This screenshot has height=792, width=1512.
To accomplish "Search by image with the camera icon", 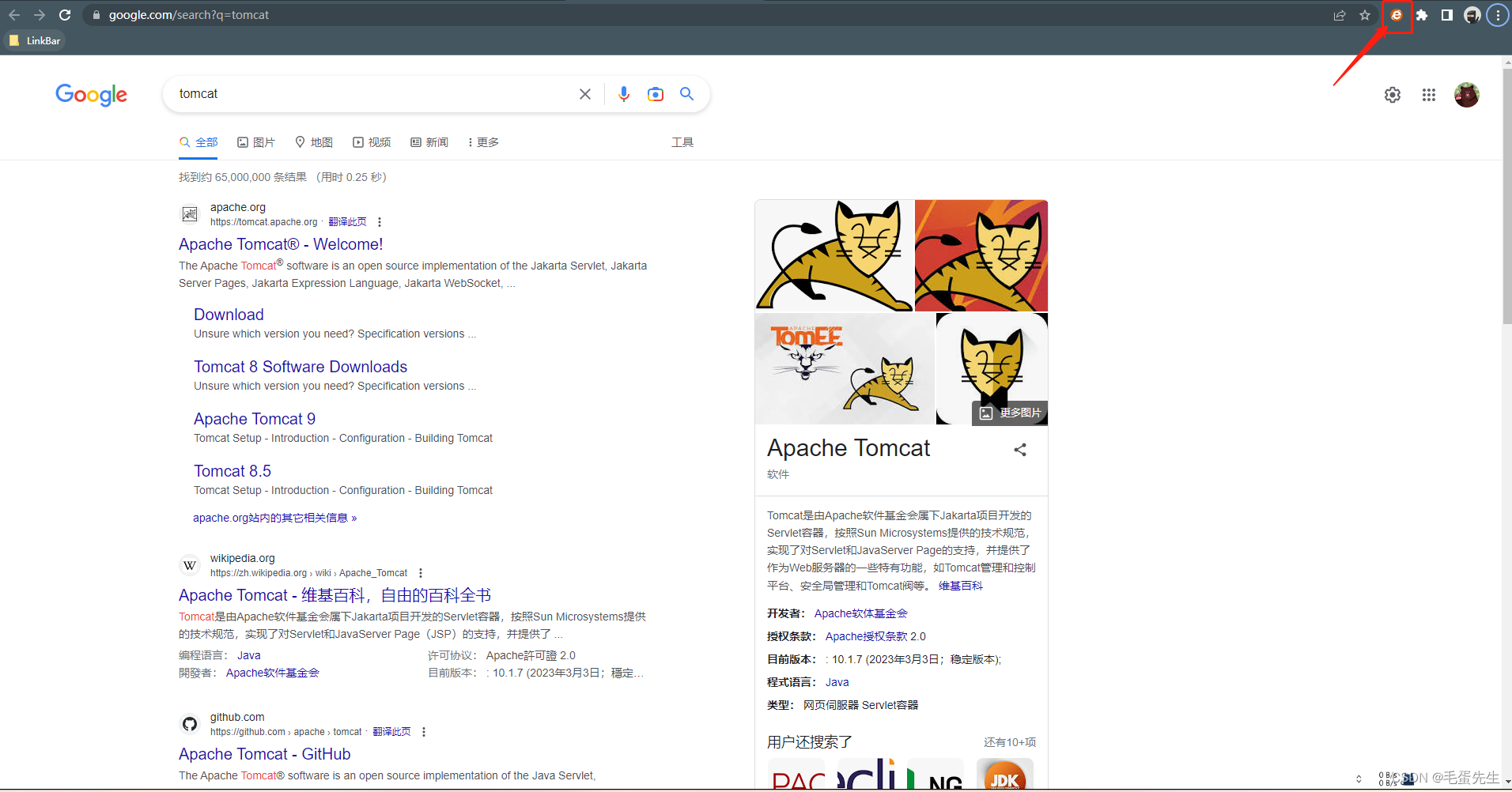I will click(x=656, y=94).
